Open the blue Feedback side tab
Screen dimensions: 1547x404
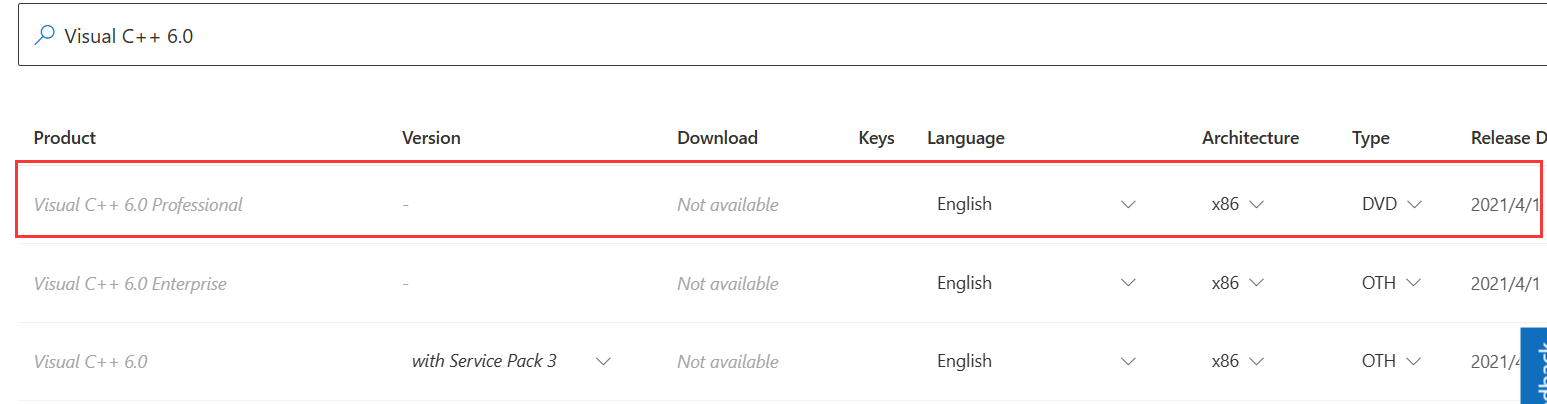coord(1534,366)
